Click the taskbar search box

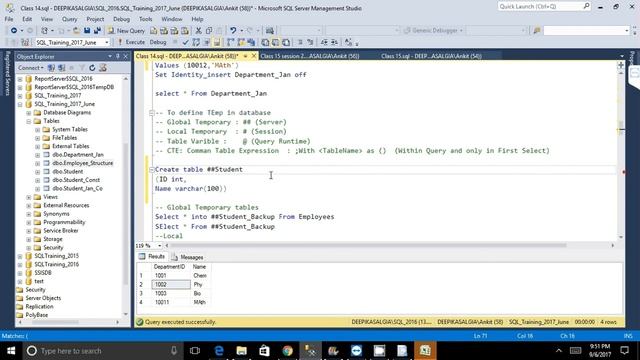tap(102, 351)
